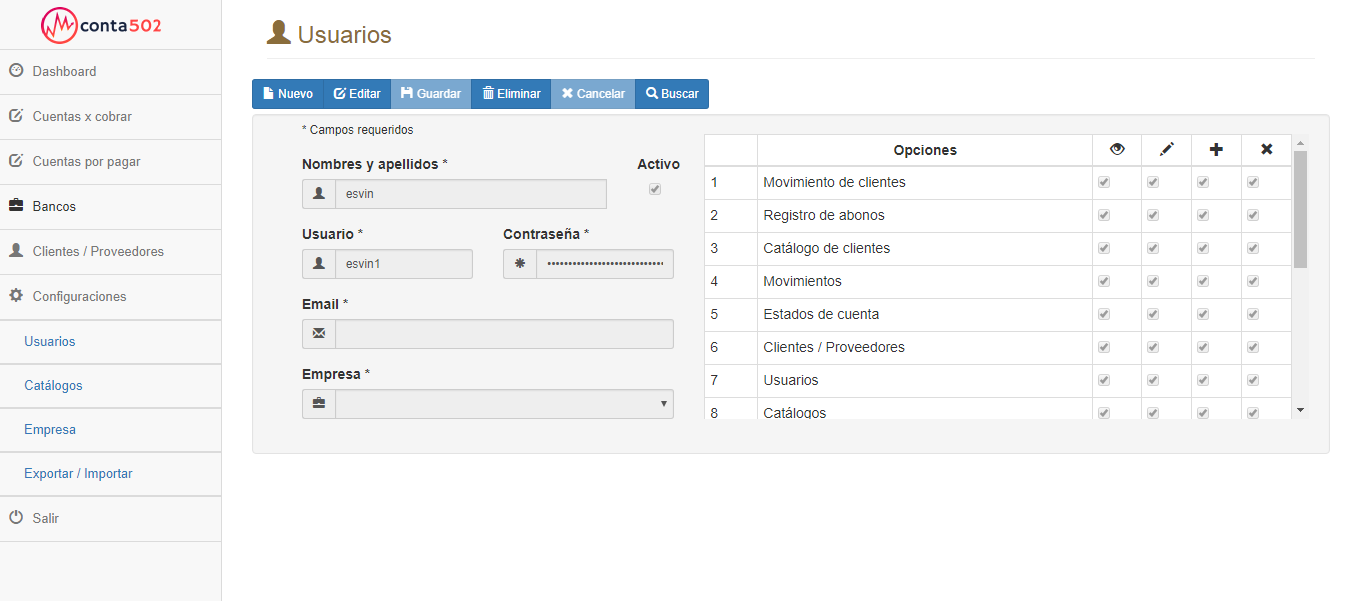Toggle view permission for Movimiento de clientes

click(1104, 183)
